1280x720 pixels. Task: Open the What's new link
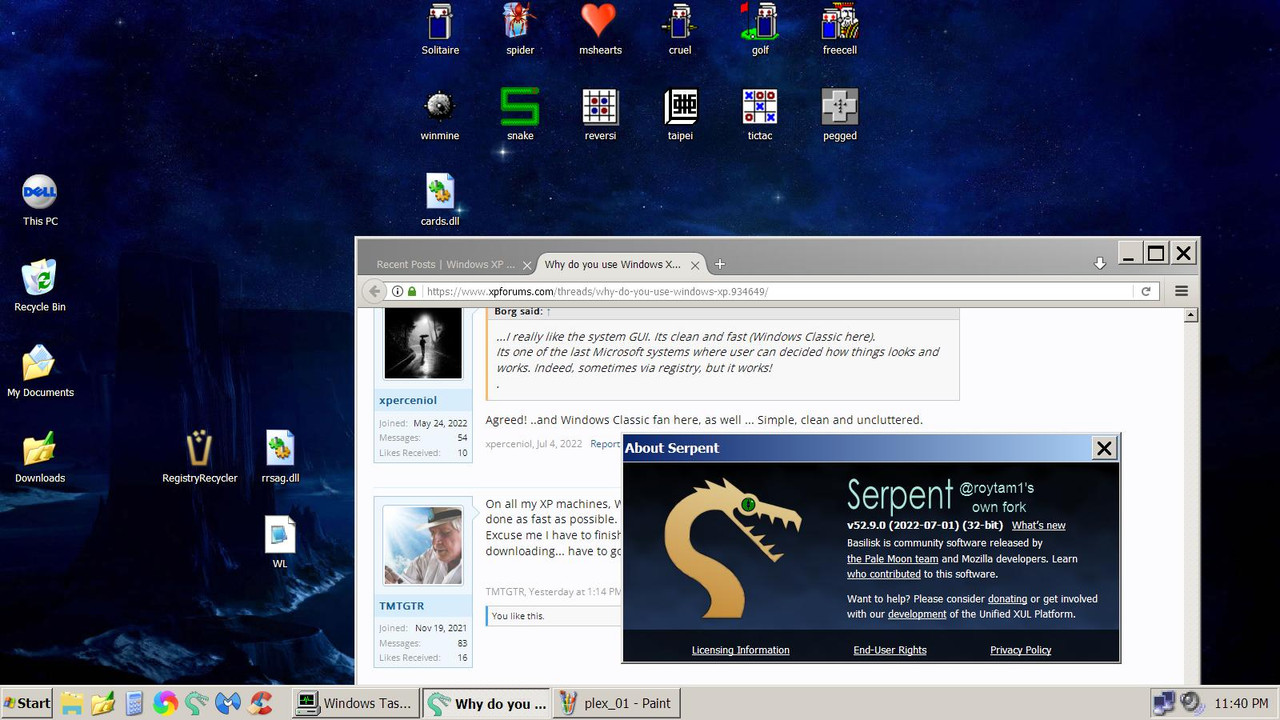click(1038, 525)
